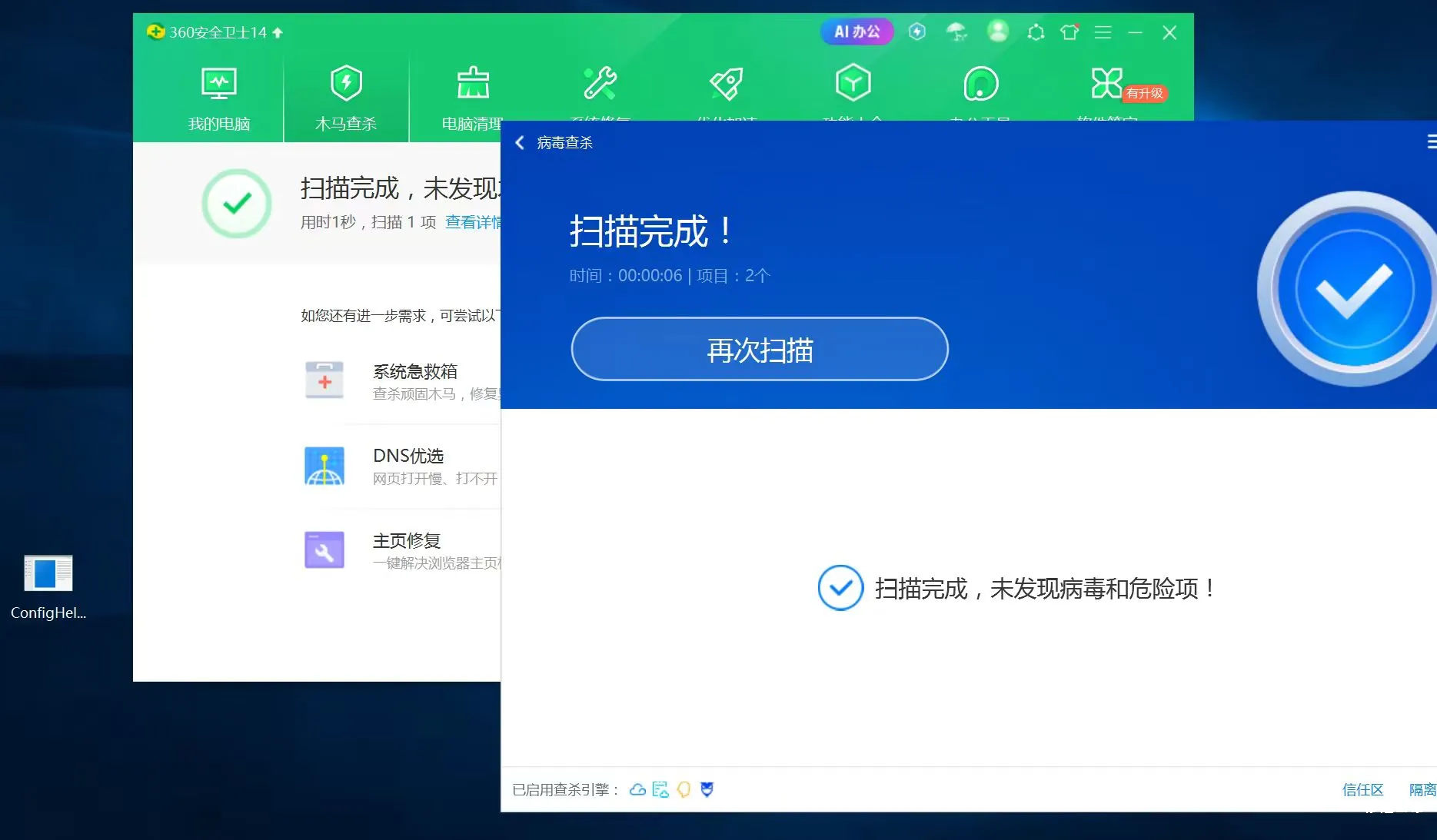Click the 病毒查杀 title text

tap(565, 143)
